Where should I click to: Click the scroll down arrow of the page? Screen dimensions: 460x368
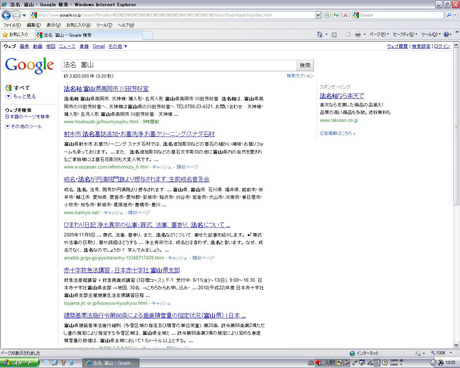456,345
